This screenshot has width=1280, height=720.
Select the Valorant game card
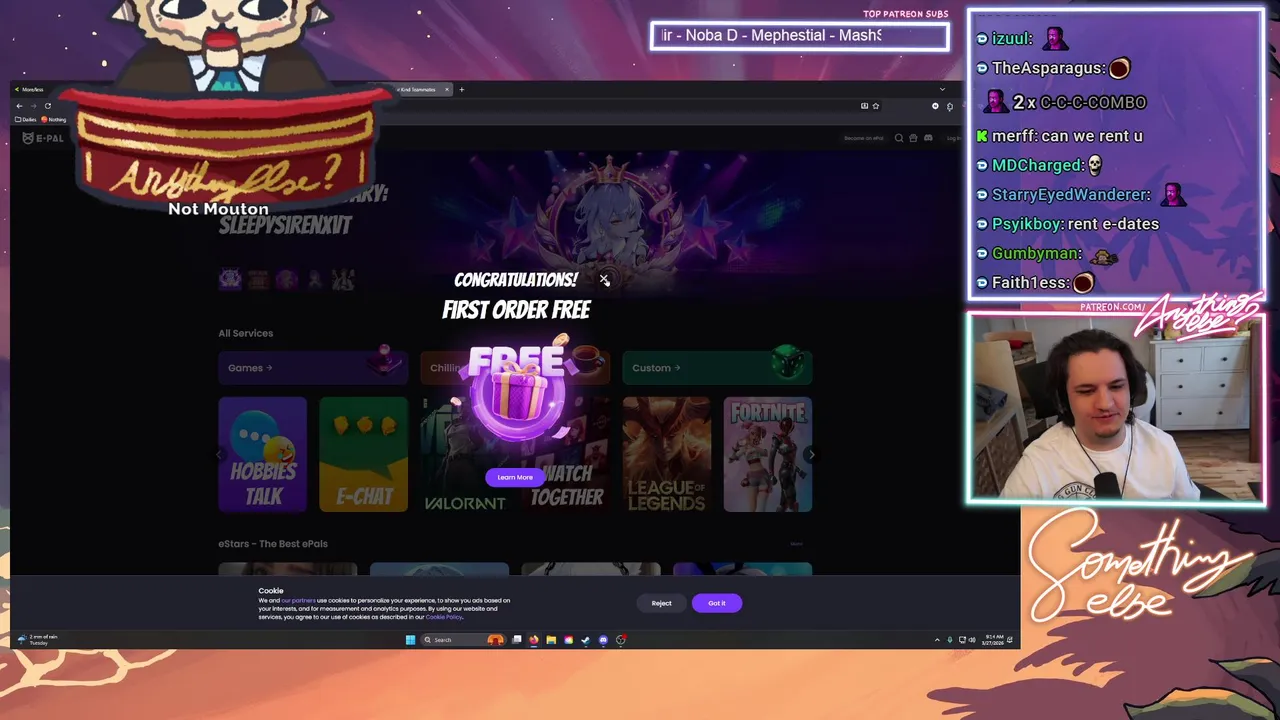coord(465,454)
